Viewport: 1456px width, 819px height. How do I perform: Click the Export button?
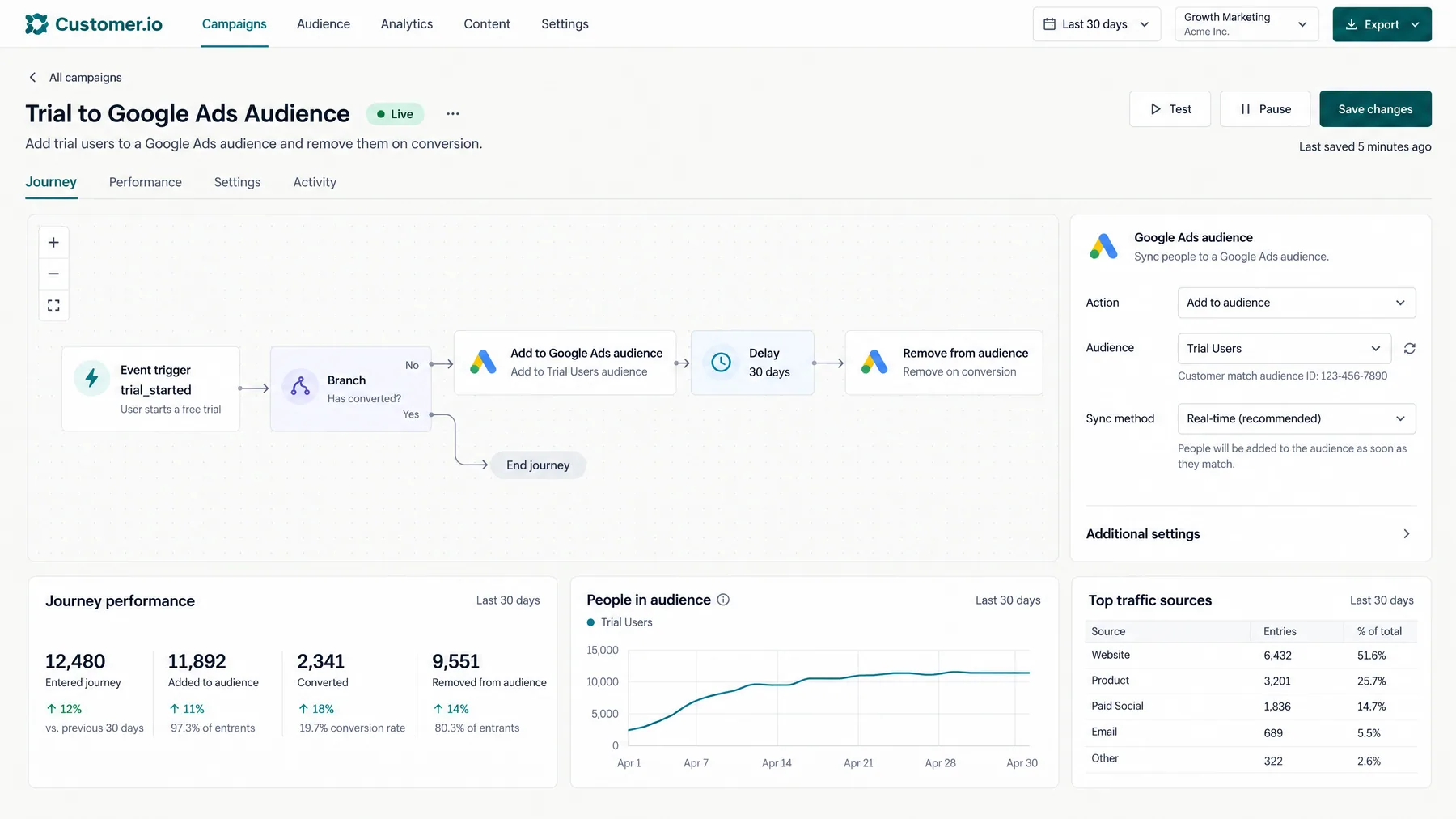click(1382, 24)
